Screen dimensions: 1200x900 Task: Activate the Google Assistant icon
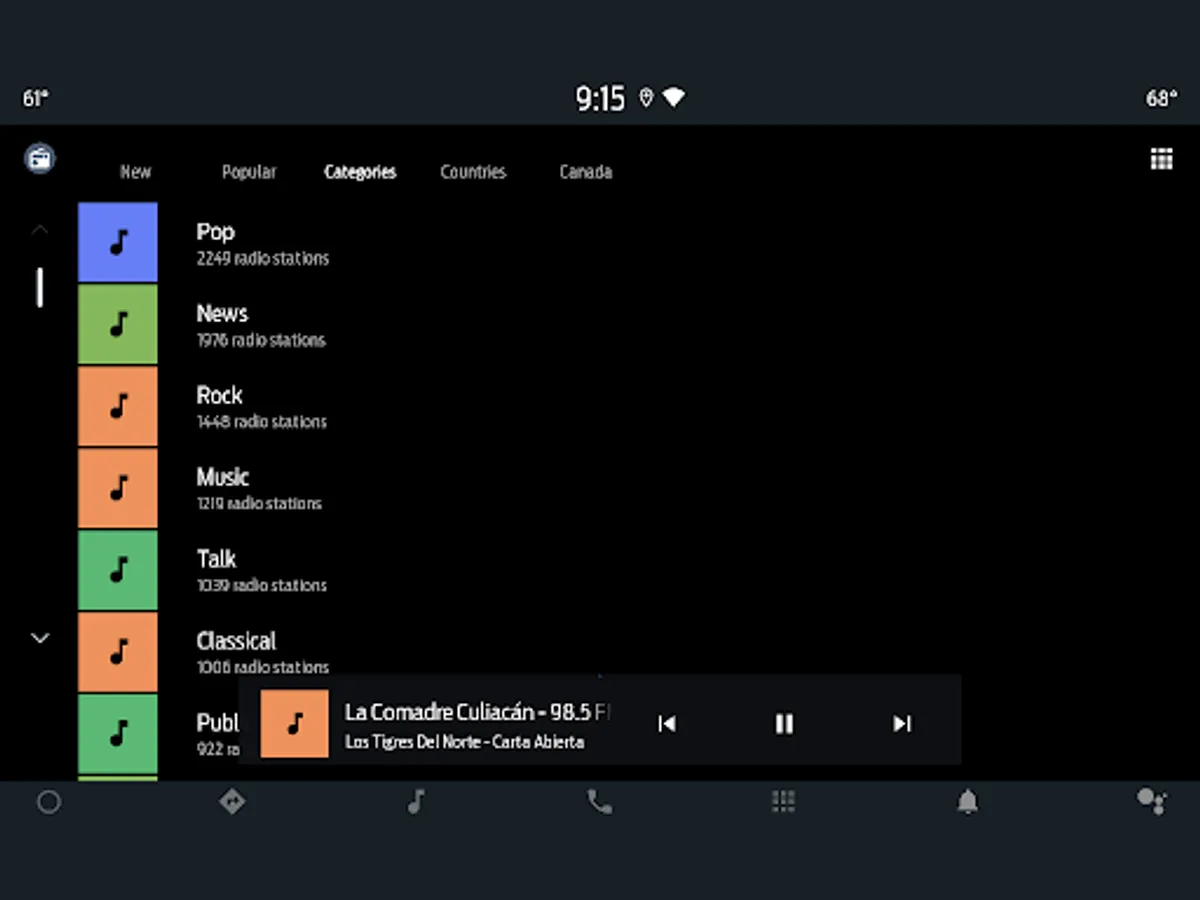point(1151,802)
